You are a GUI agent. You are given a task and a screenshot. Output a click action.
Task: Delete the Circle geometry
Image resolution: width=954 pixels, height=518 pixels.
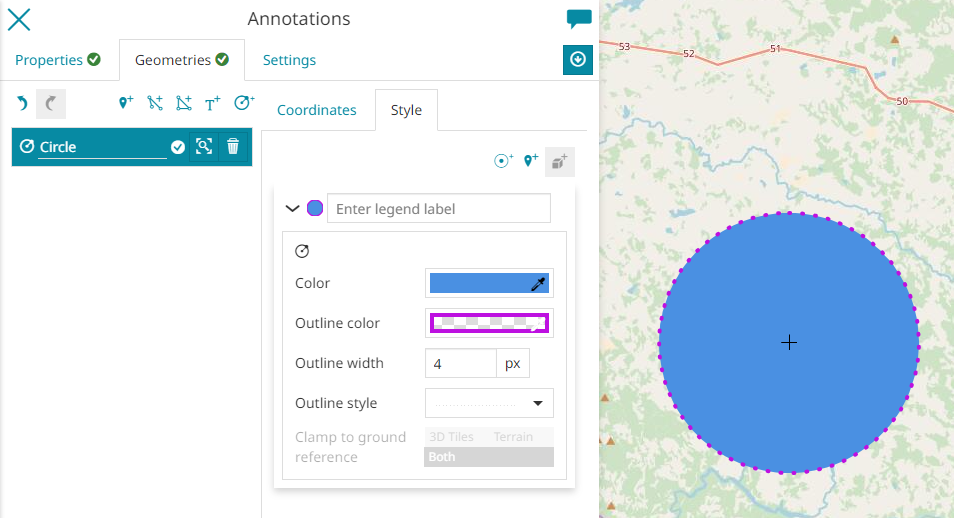click(233, 146)
